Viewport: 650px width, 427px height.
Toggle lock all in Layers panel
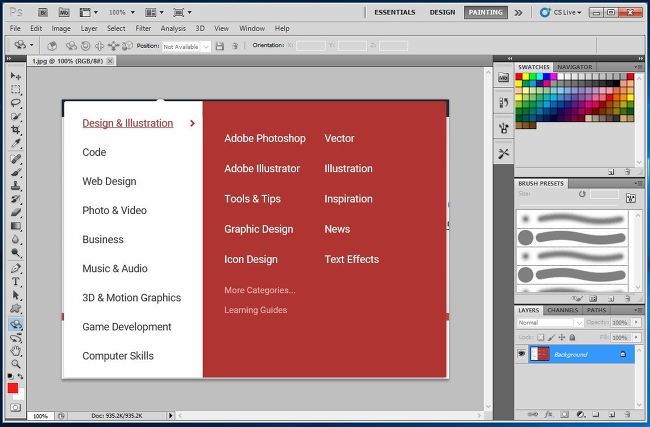tap(572, 337)
